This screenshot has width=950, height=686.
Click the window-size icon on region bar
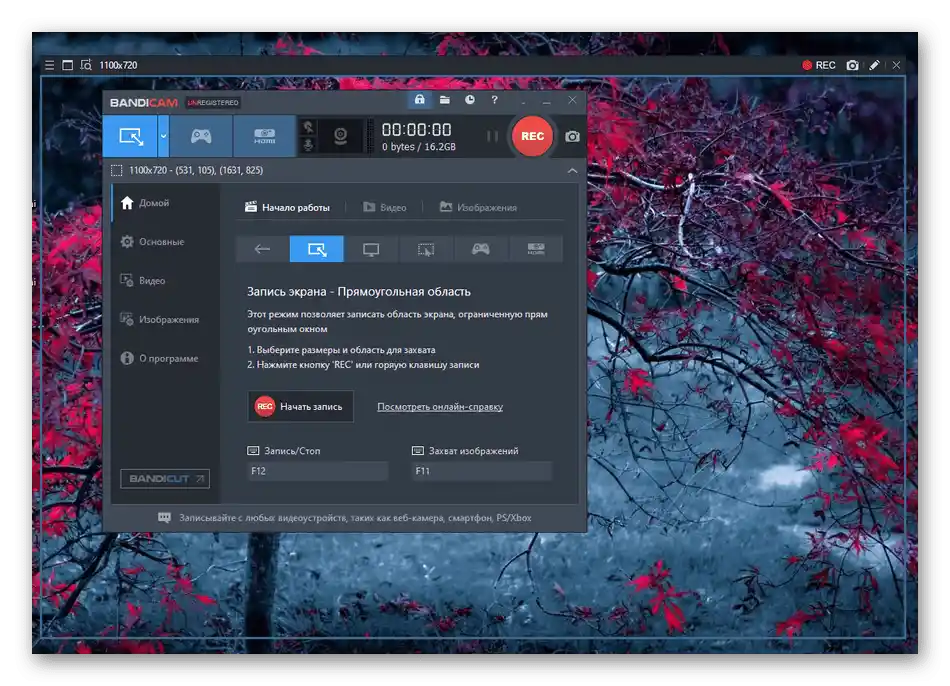67,65
